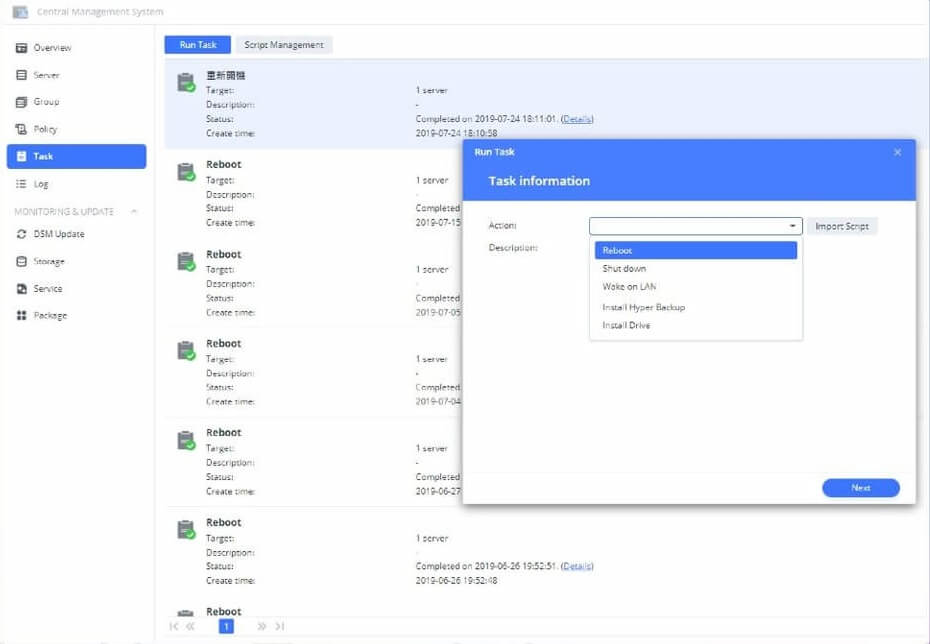This screenshot has height=644, width=930.
Task: Go to the next page of tasks
Action: [262, 626]
